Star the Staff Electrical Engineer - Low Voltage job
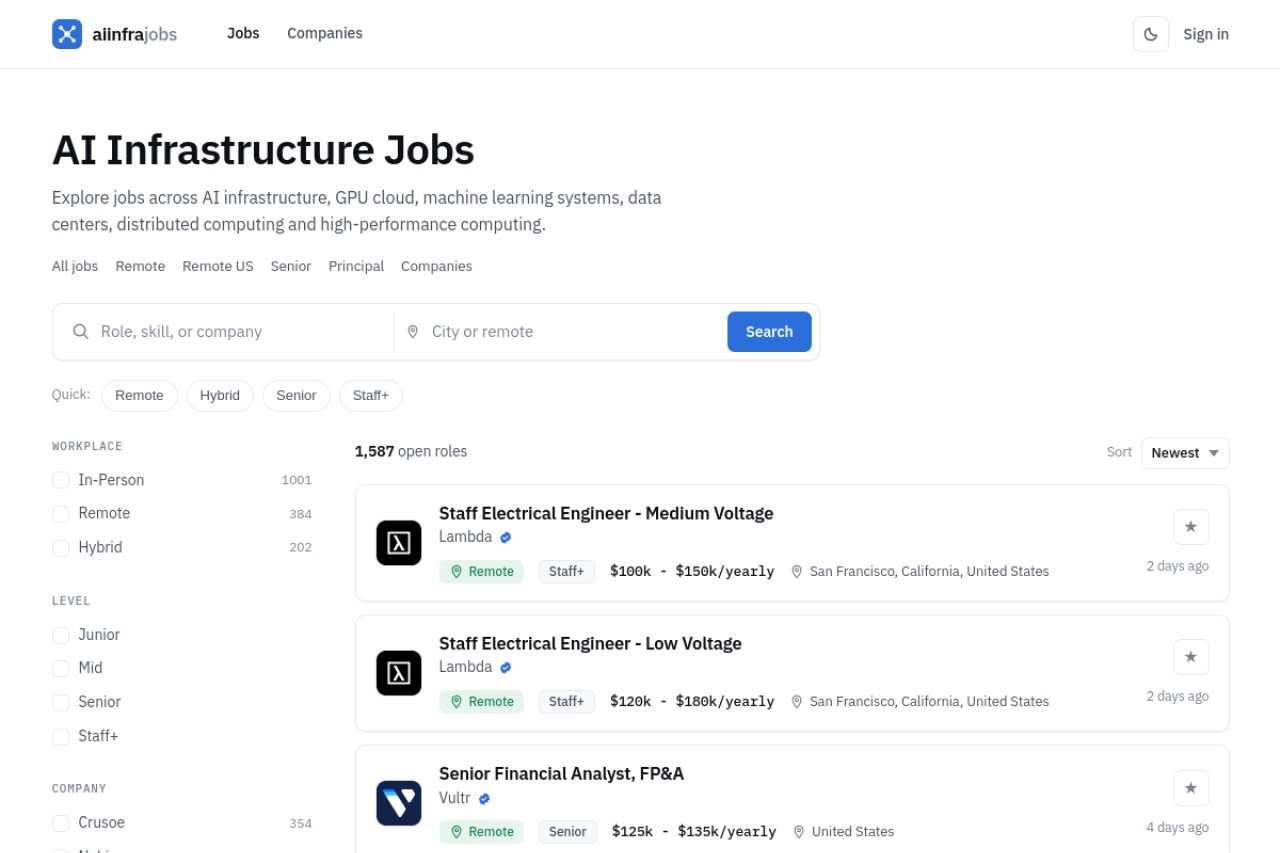 pos(1191,657)
